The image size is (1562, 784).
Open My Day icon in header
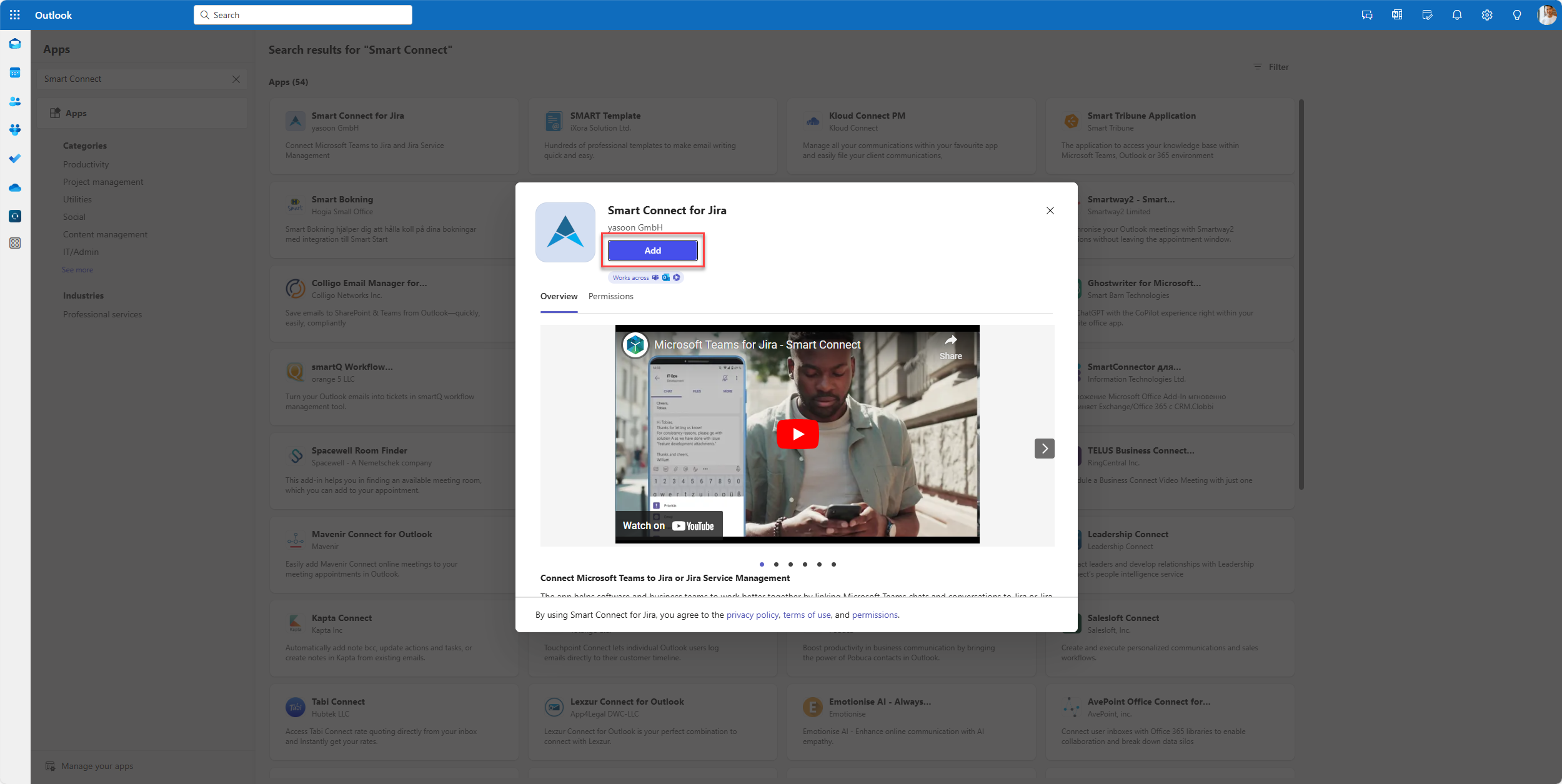1427,15
